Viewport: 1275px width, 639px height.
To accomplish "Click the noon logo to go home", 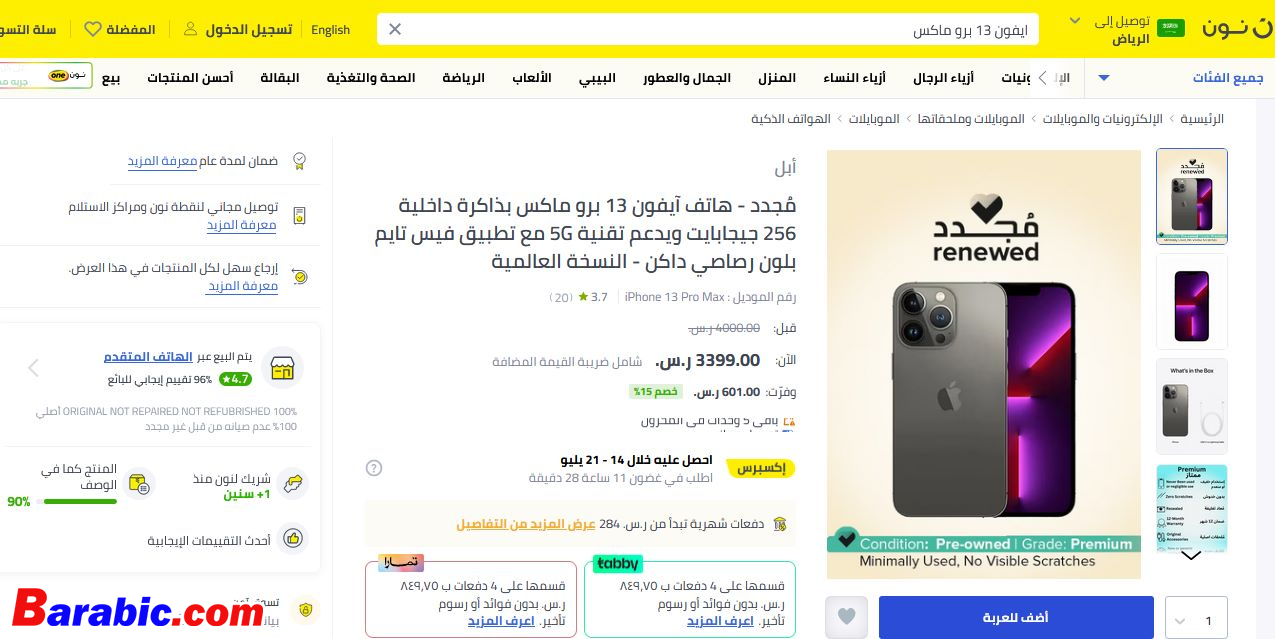I will 1236,28.
